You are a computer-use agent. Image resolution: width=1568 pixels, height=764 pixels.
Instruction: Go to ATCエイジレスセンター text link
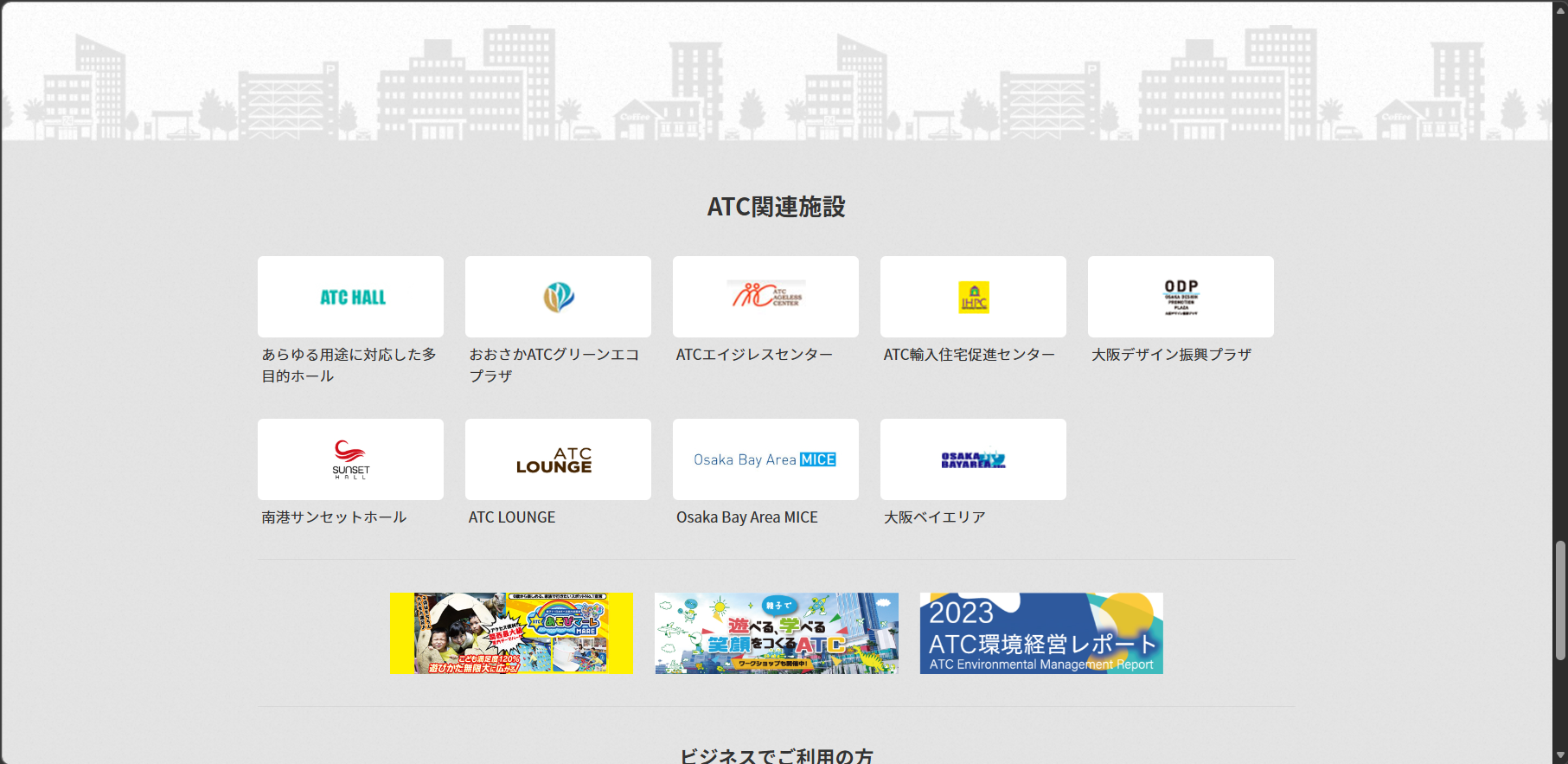pyautogui.click(x=754, y=355)
